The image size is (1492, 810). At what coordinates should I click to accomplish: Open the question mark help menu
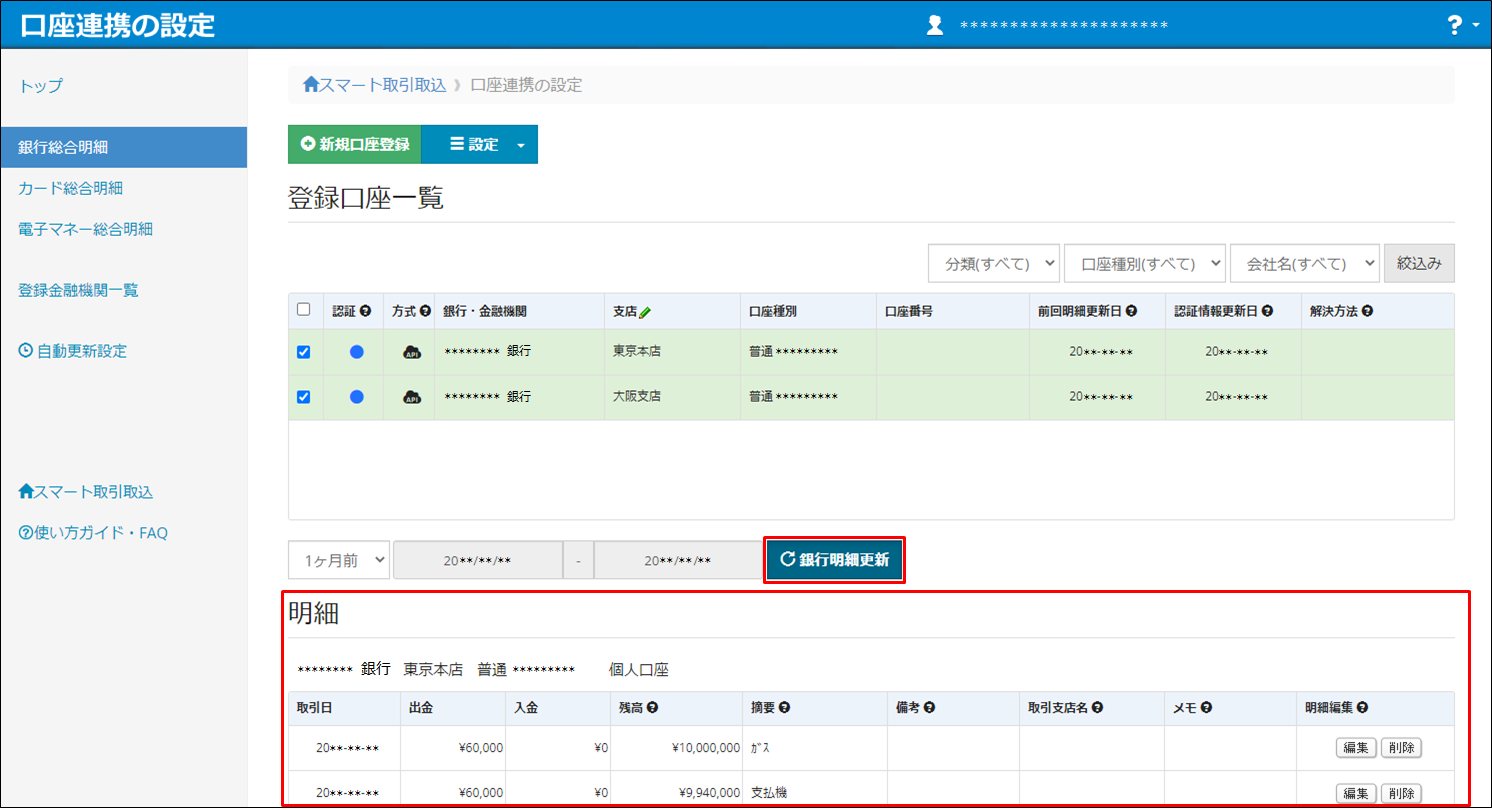click(x=1462, y=26)
